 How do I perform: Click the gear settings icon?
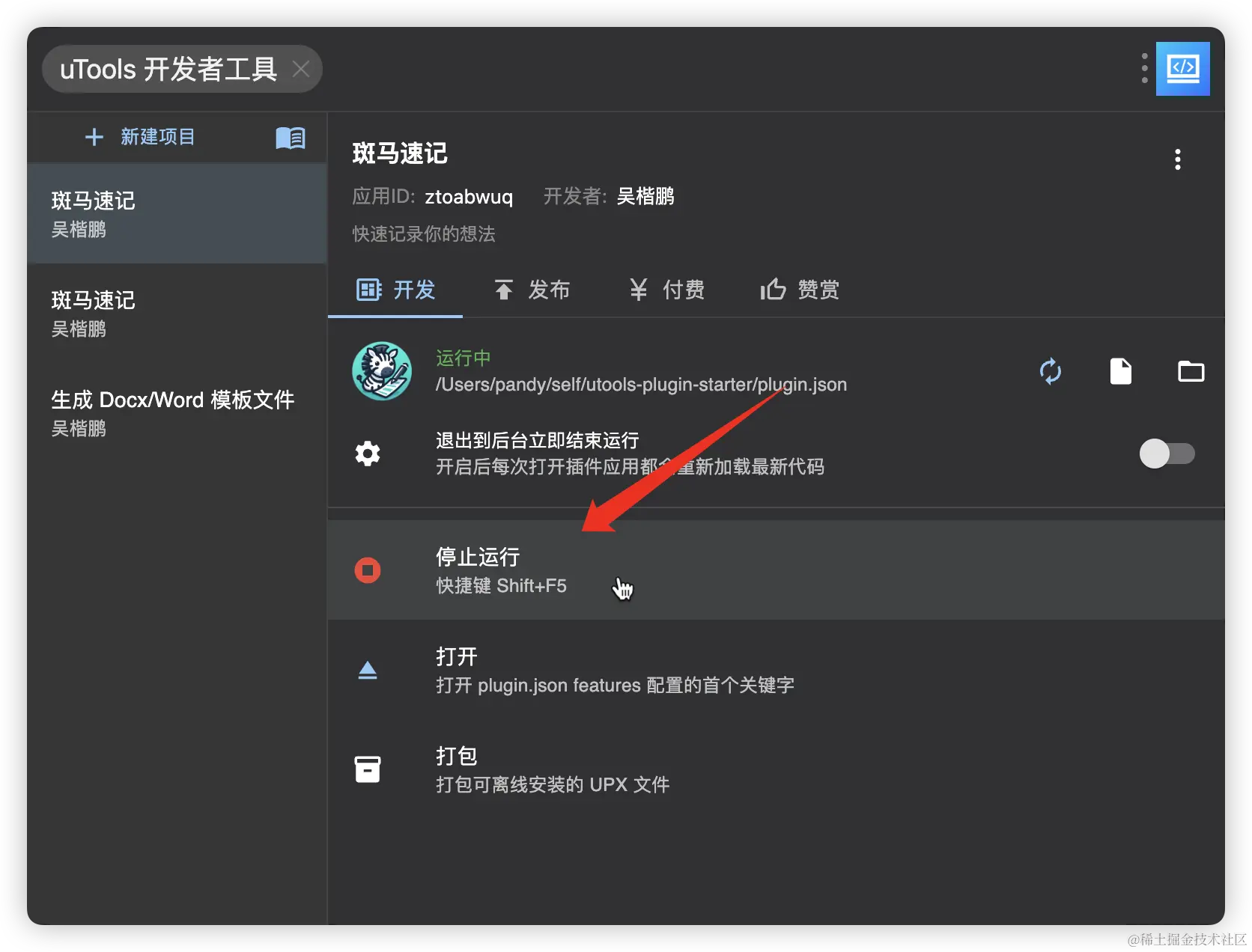(x=368, y=454)
